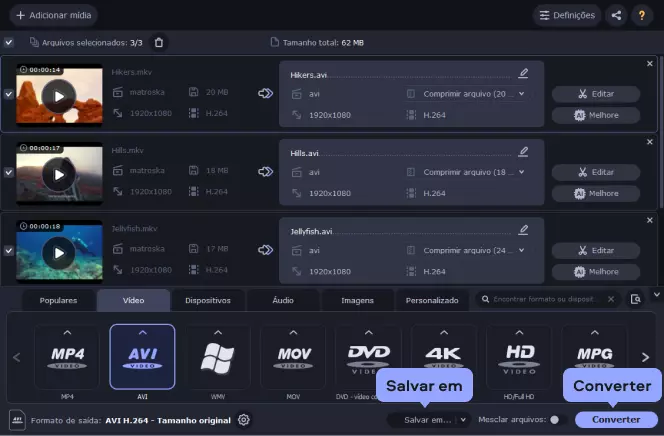This screenshot has height=436, width=664.
Task: Toggle the select all files checkbox
Action: pos(8,42)
